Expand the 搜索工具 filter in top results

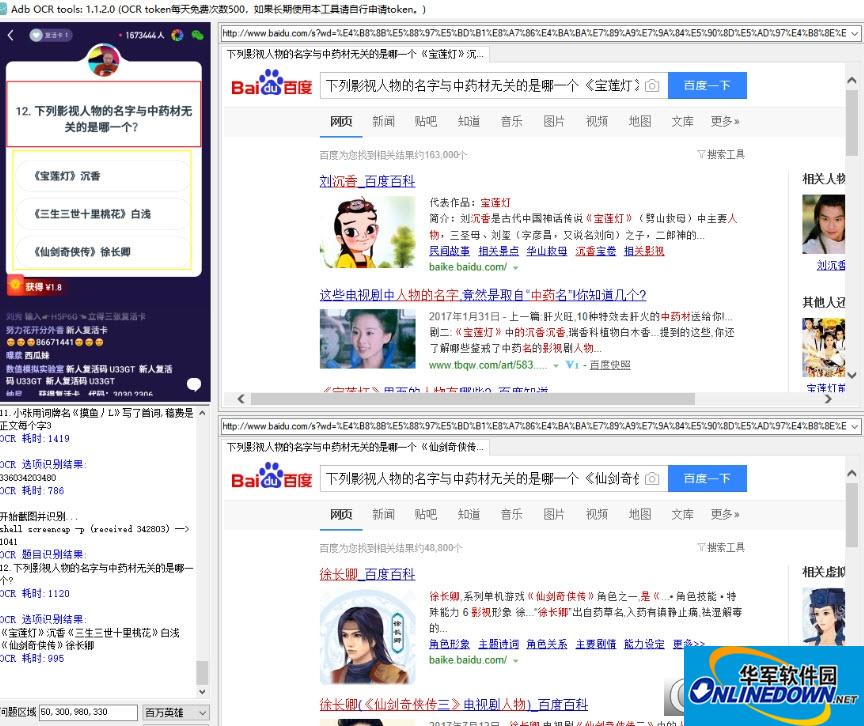point(721,155)
